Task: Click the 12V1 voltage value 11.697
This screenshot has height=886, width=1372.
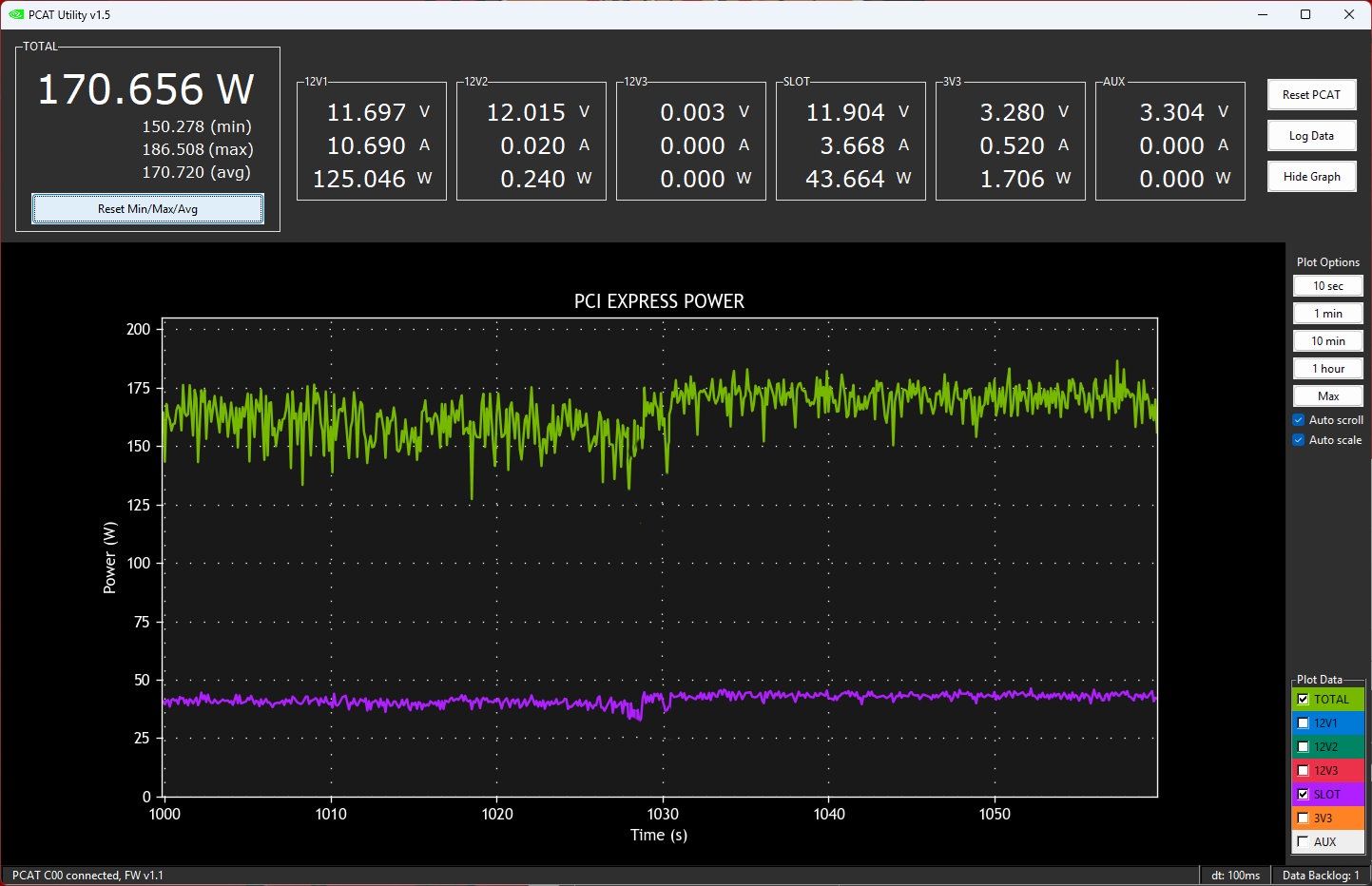Action: [366, 112]
